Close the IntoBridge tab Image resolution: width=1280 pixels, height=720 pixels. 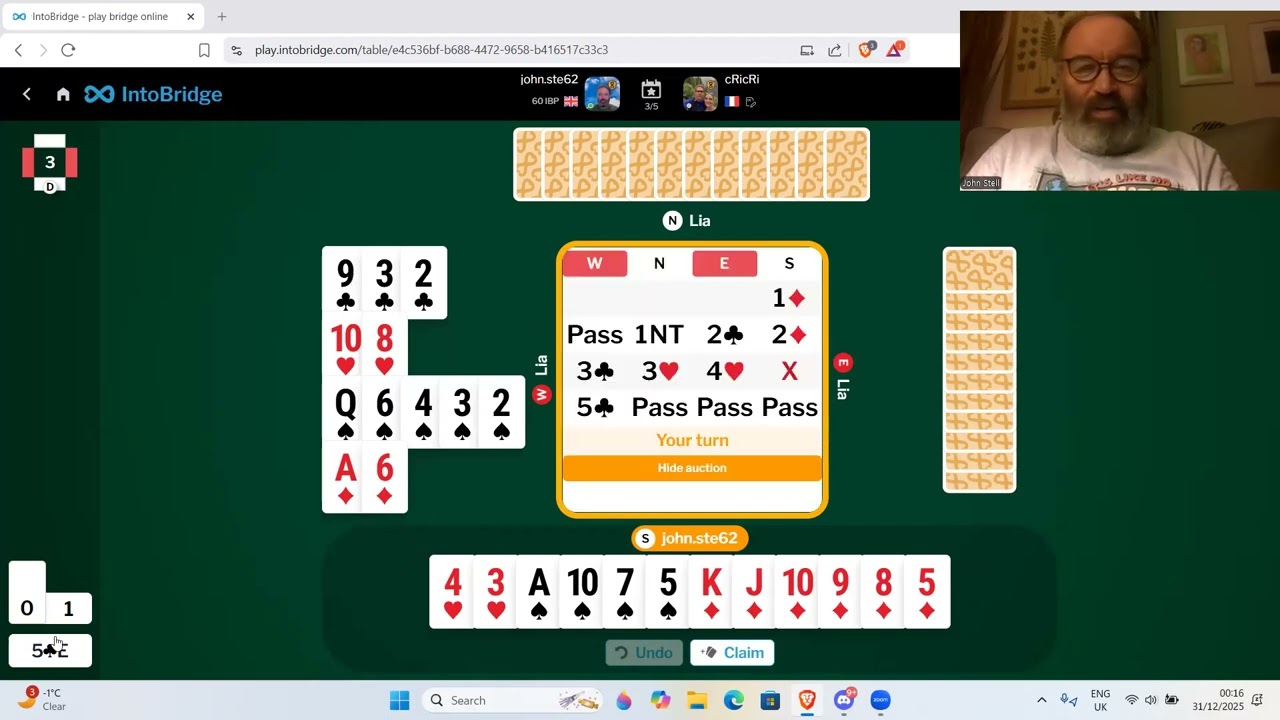(191, 16)
